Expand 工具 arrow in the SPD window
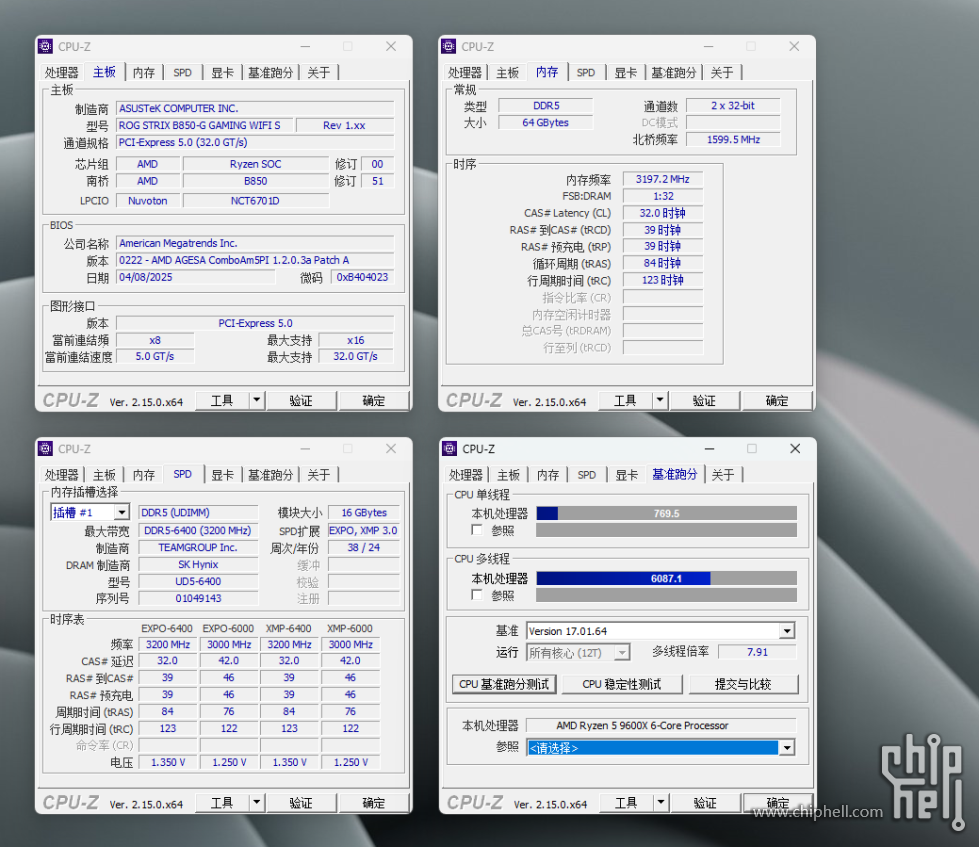This screenshot has width=979, height=847. [257, 803]
